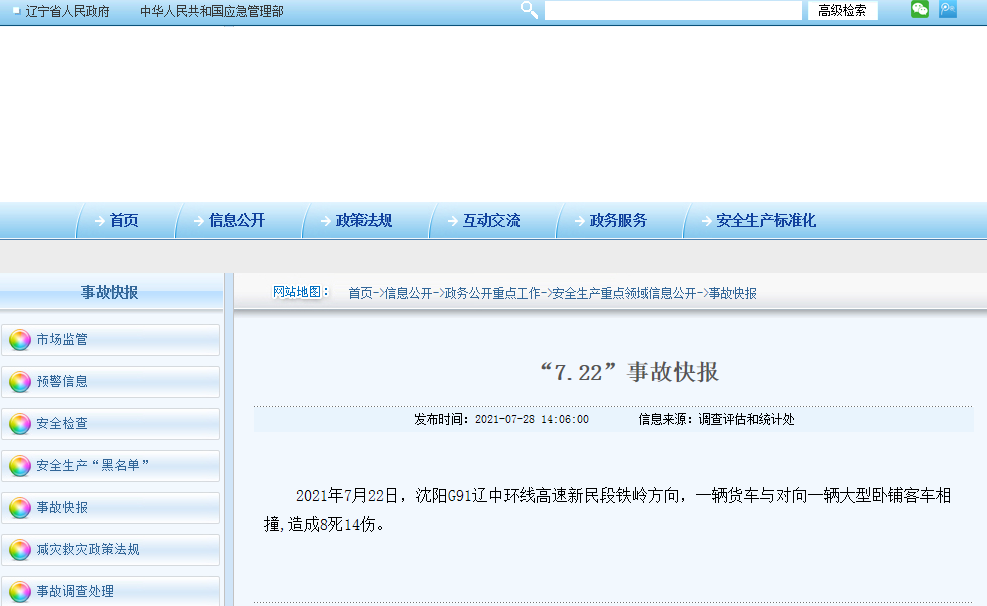Click the source text 调查评估和统计处
Screen dimensions: 987x606
coord(746,419)
